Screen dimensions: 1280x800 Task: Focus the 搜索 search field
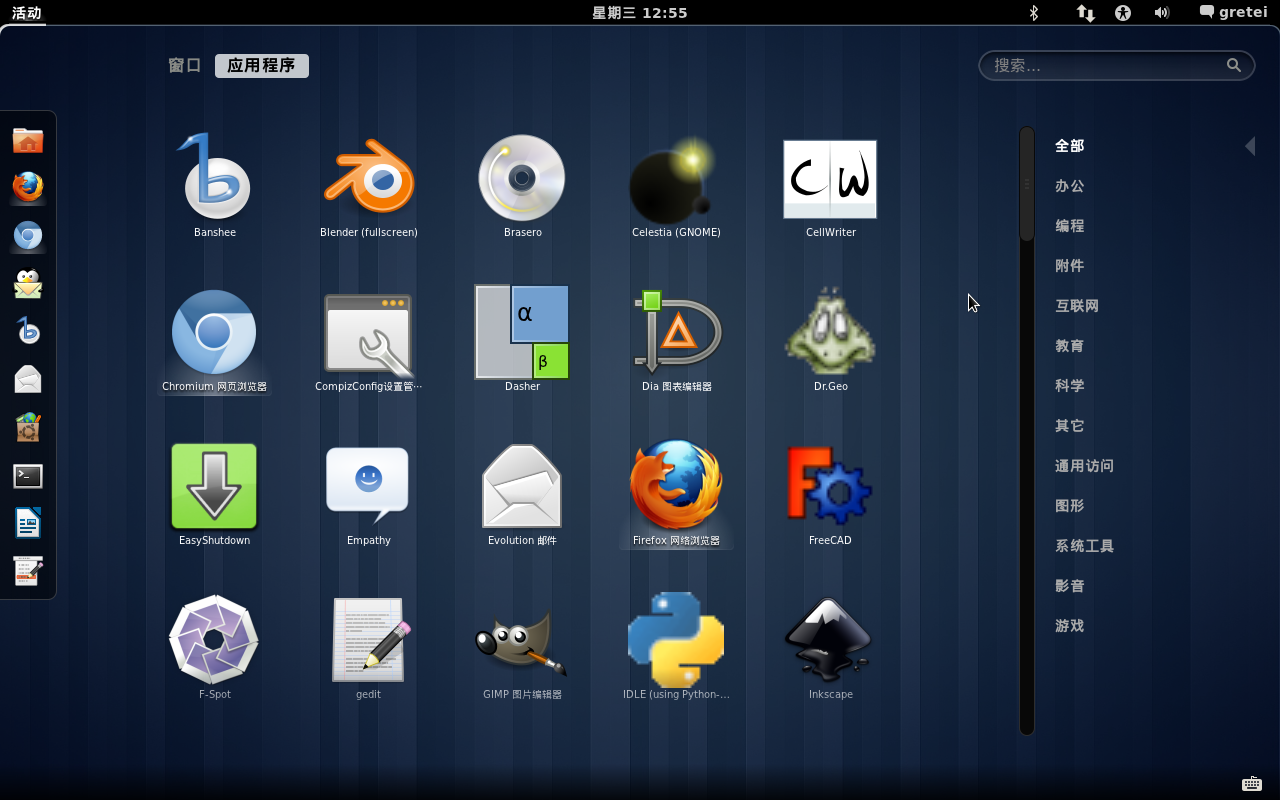(1117, 65)
